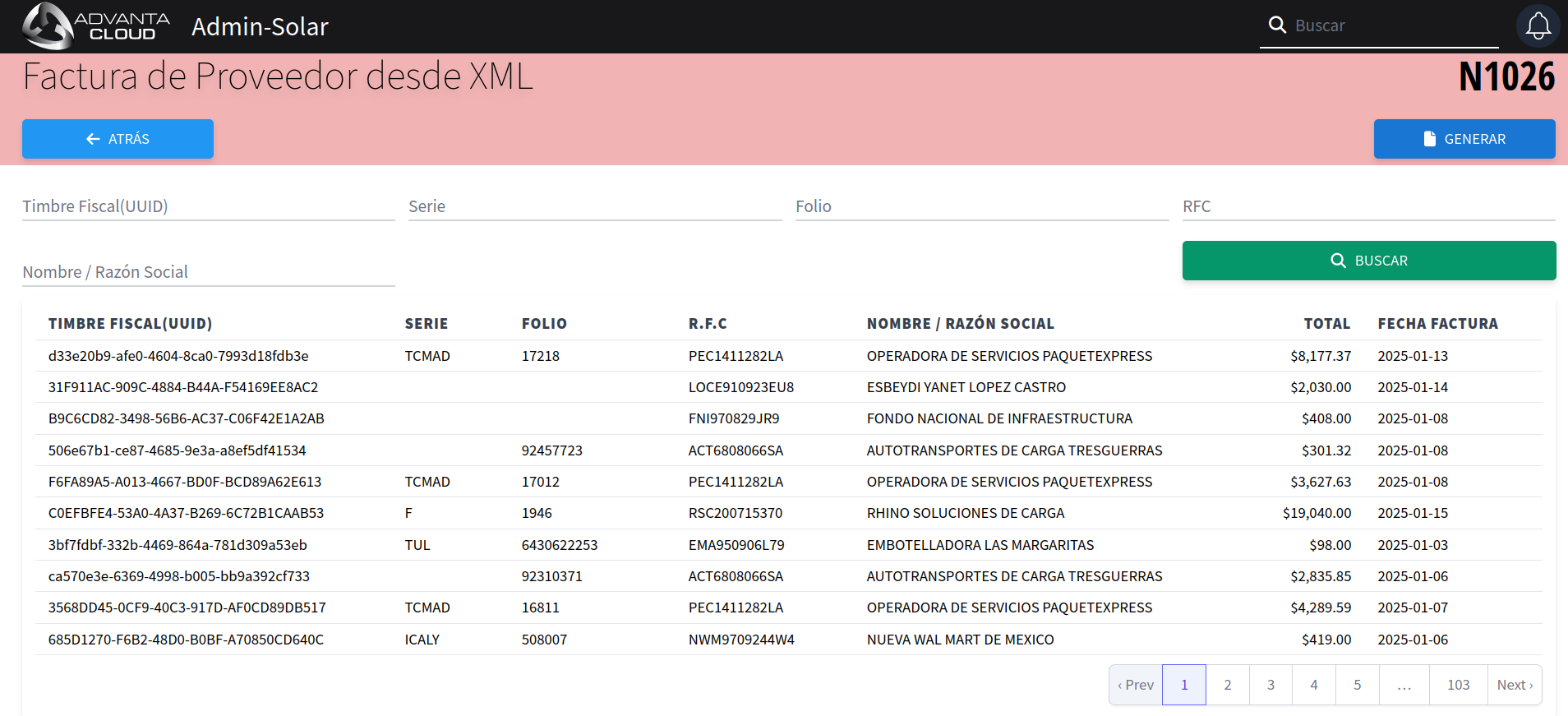This screenshot has width=1568, height=716.
Task: Click date 2025-01-14
Action: 1413,387
